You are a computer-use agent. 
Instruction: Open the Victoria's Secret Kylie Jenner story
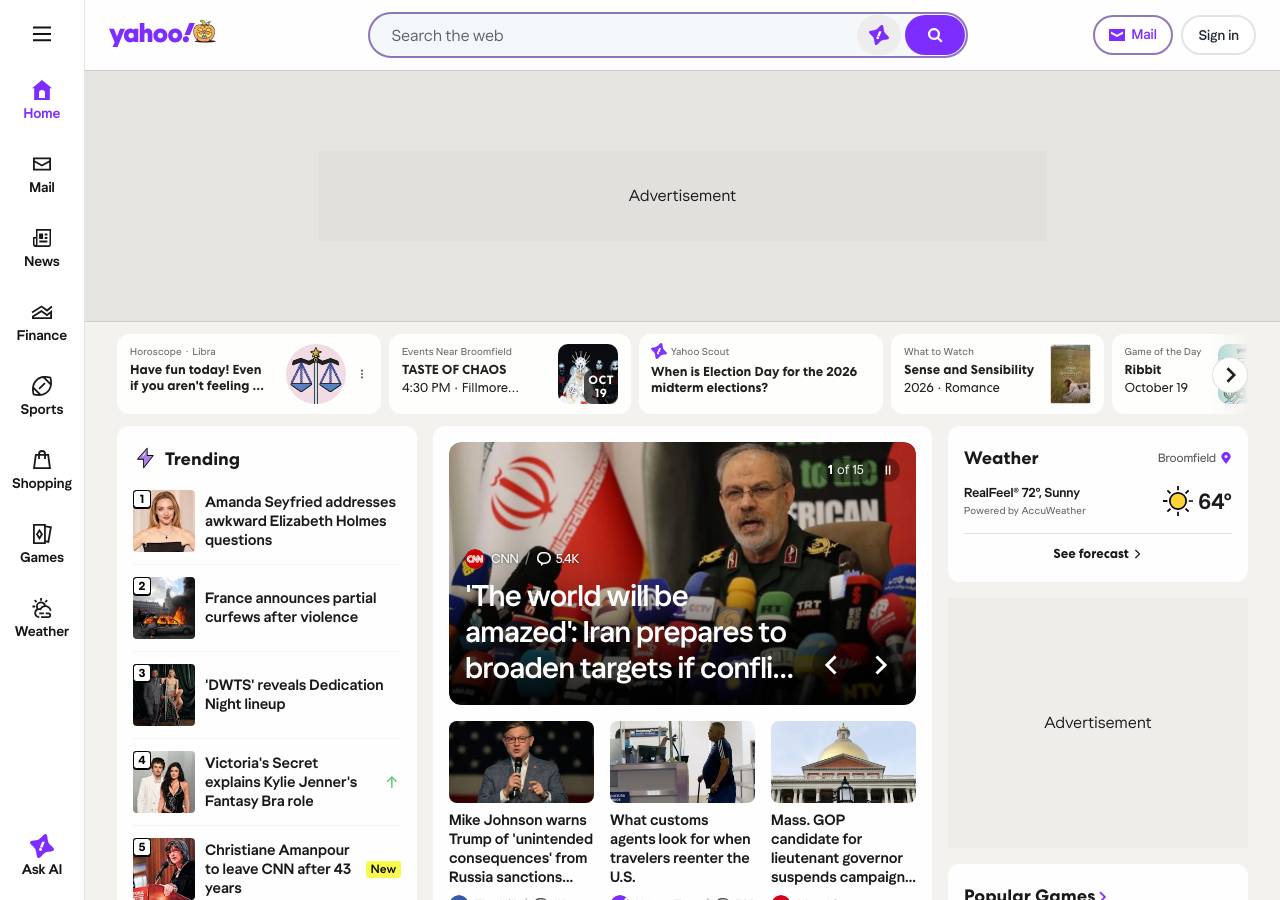pos(266,782)
